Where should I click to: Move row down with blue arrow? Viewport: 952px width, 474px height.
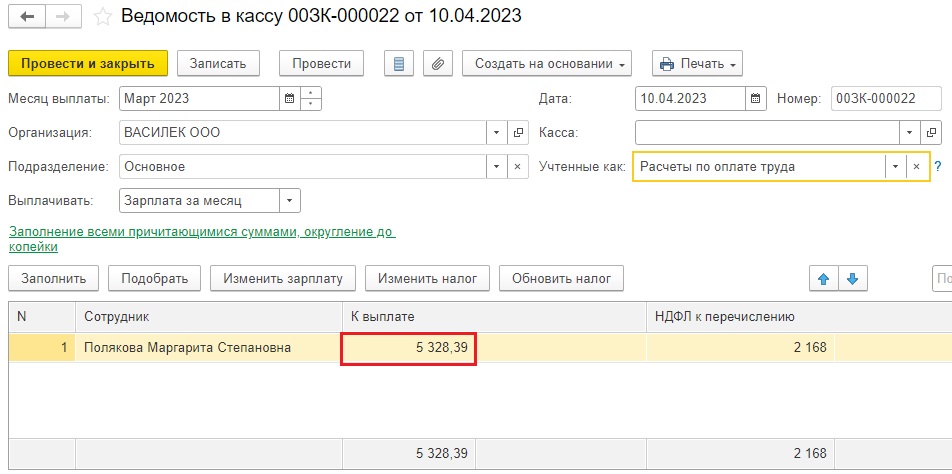pos(852,279)
